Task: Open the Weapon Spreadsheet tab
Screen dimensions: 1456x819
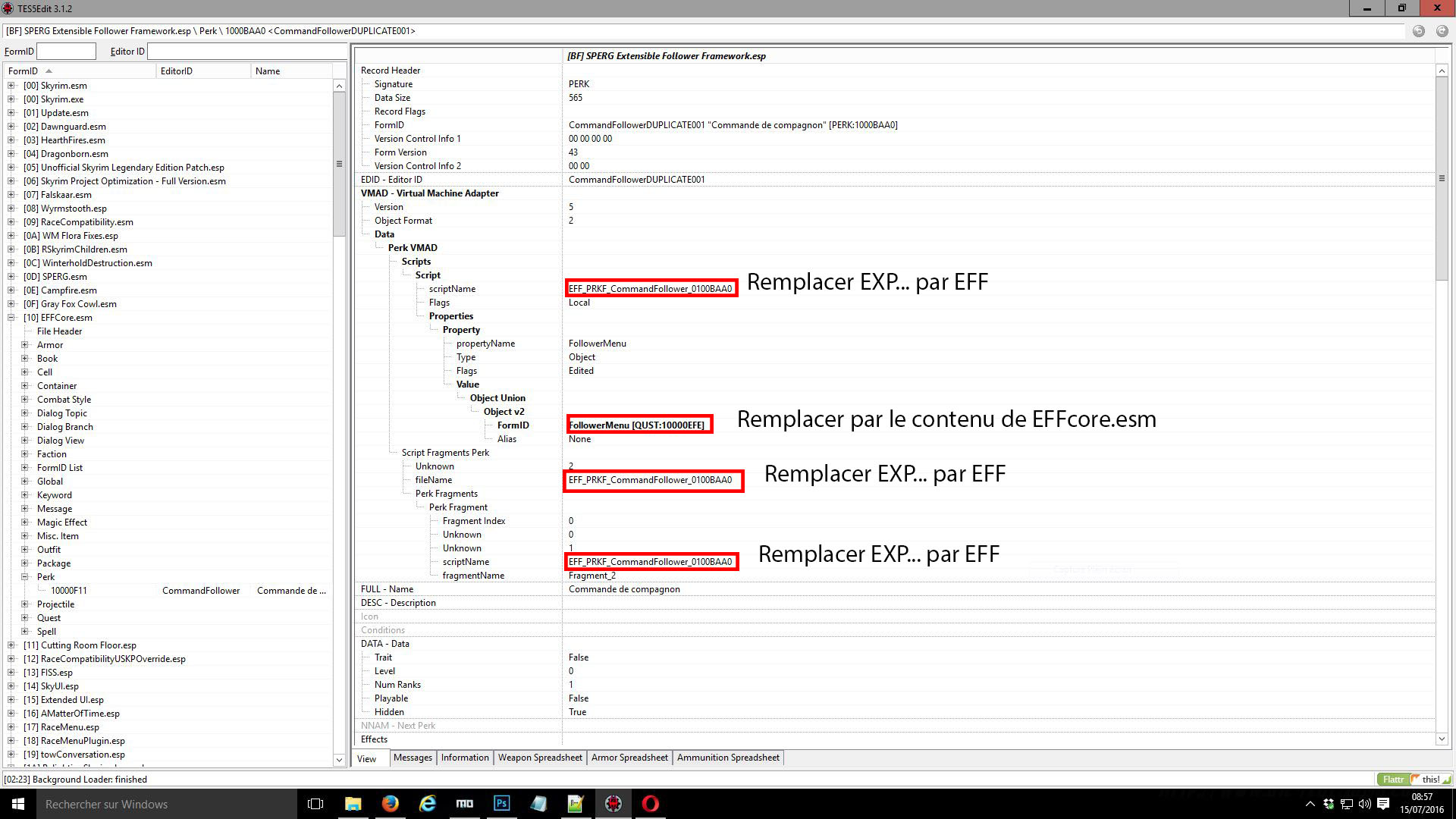Action: pos(540,758)
